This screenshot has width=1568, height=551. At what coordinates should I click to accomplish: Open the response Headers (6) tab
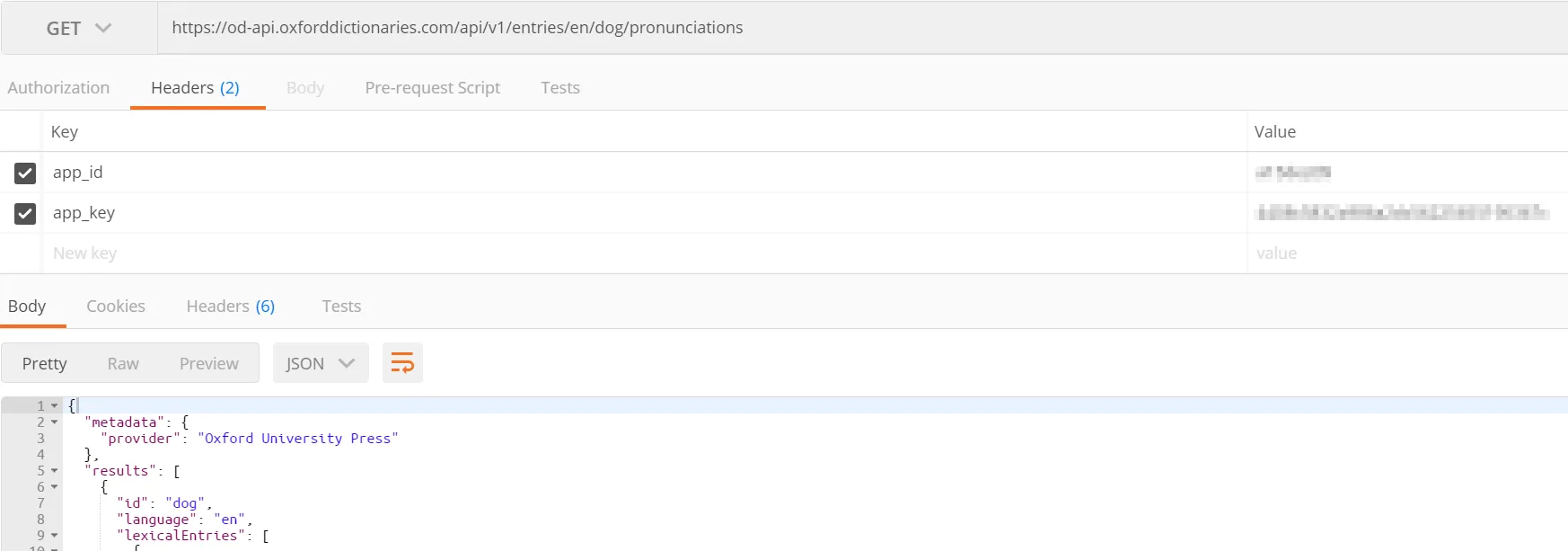[230, 307]
